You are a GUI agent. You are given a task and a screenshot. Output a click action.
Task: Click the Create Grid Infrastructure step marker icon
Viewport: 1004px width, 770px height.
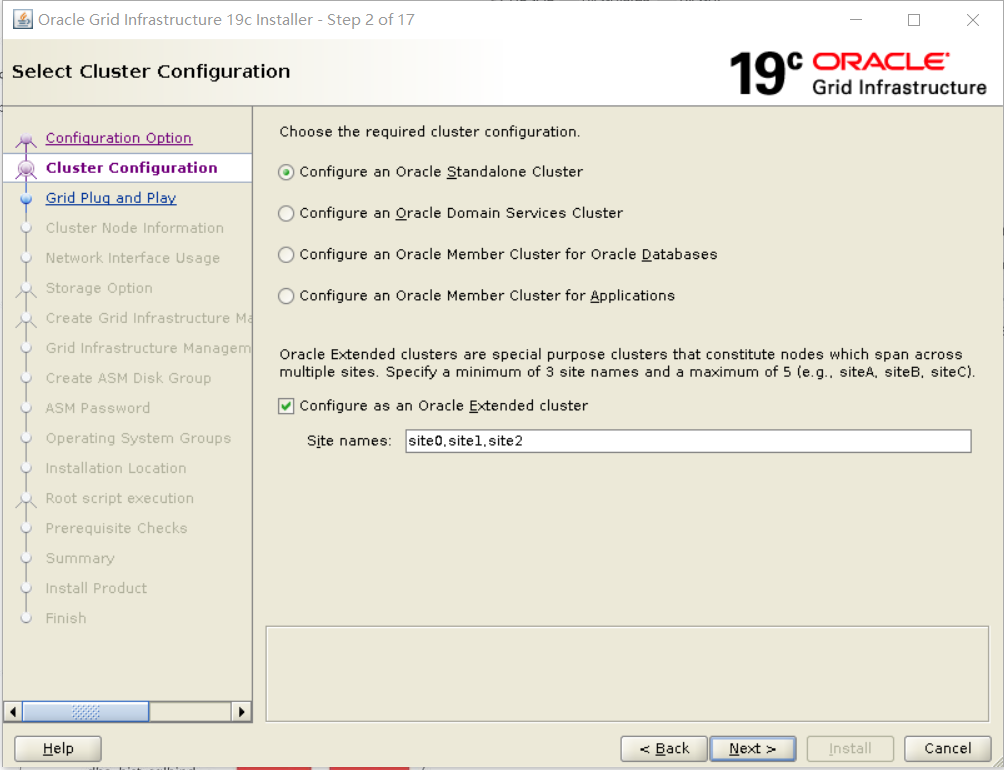26,318
